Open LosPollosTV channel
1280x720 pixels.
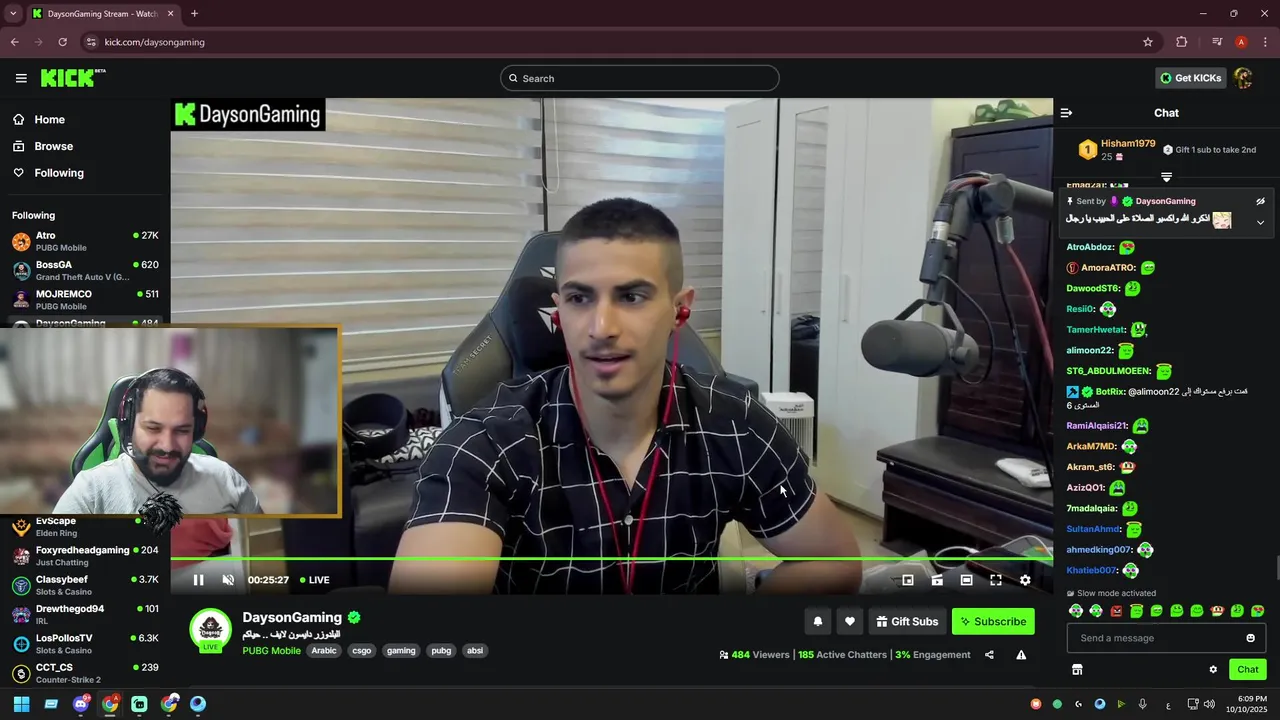pos(84,643)
